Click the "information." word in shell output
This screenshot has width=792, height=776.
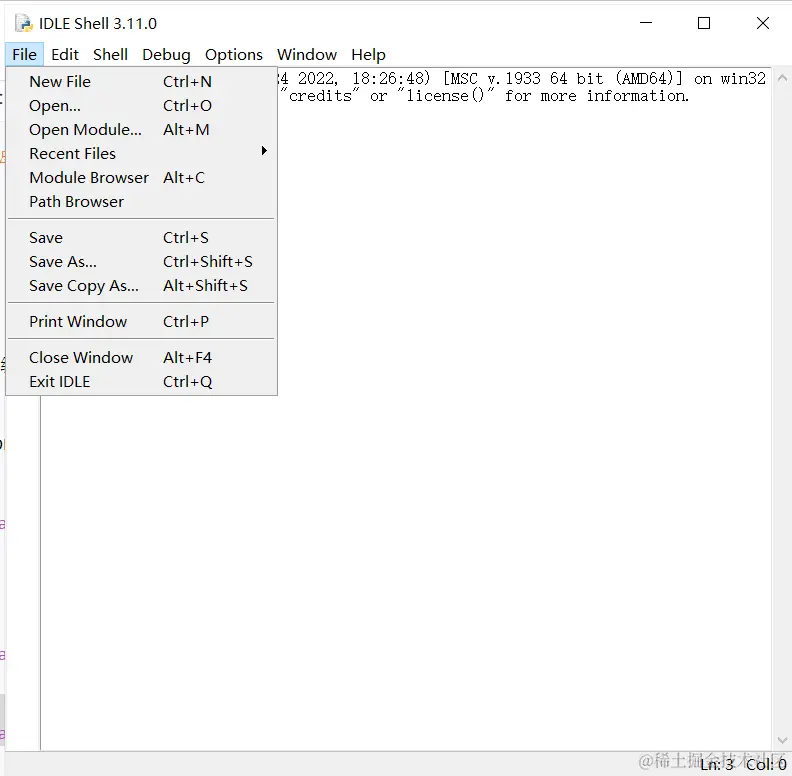click(x=637, y=96)
